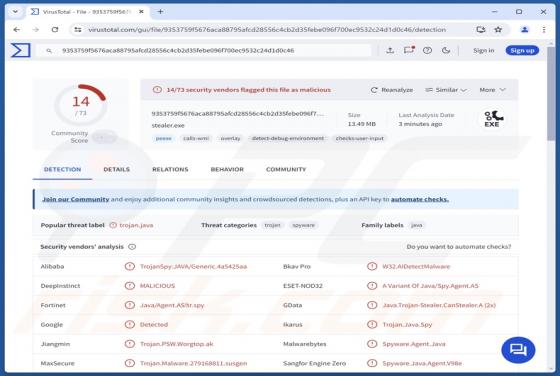Click the ESET-NOD32 detection warning icon

coord(372,286)
